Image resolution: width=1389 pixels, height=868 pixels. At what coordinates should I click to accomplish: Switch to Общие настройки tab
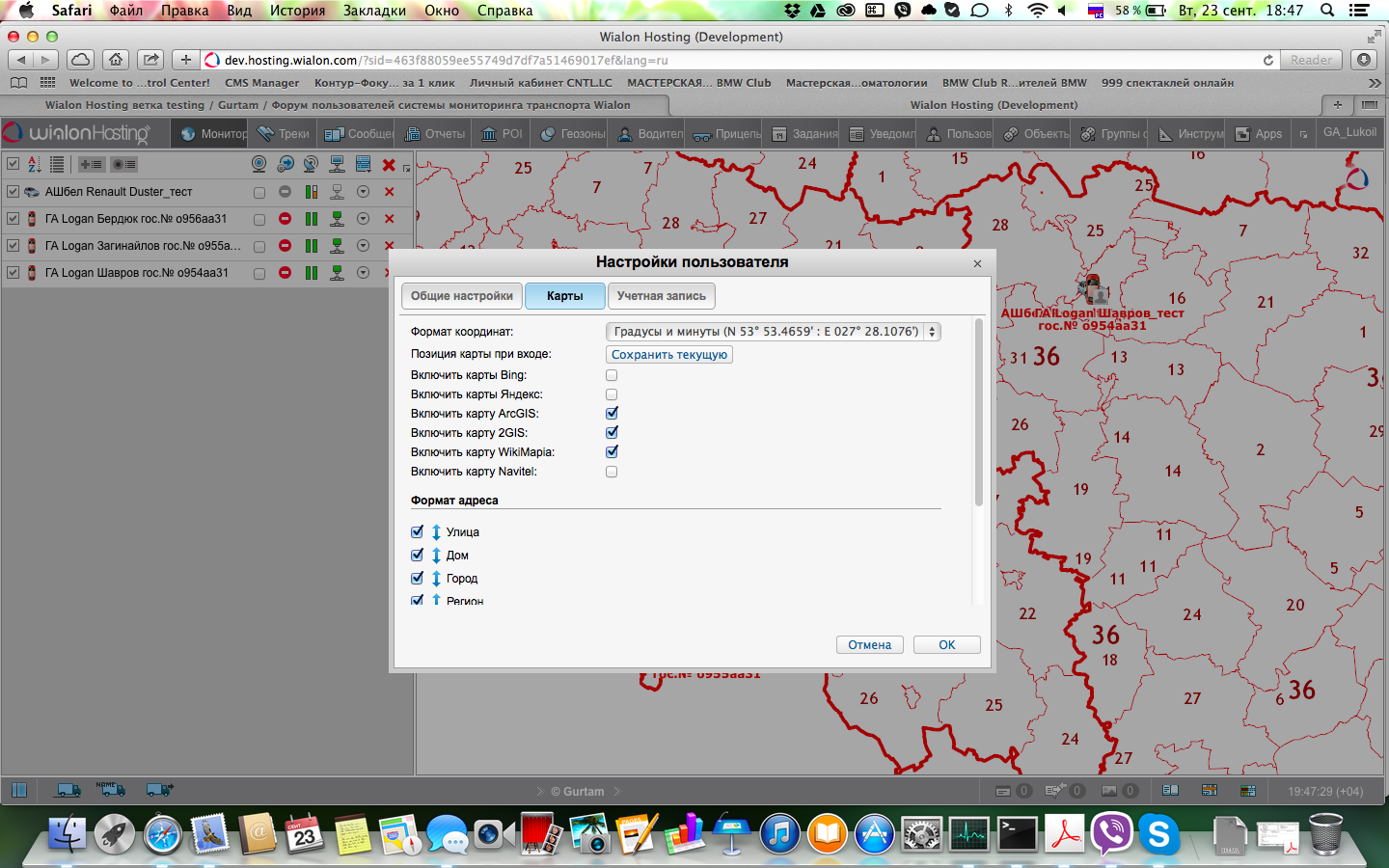[462, 296]
